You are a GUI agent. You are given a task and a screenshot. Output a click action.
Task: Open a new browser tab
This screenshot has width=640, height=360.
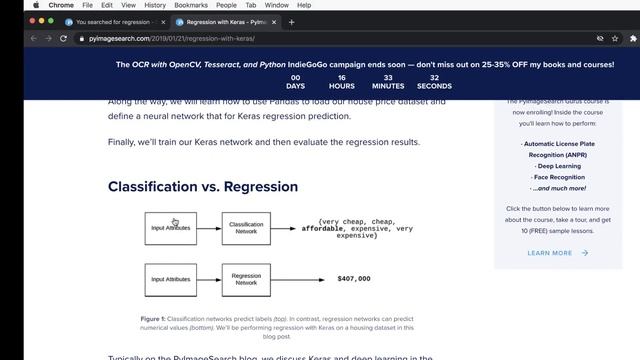291,22
